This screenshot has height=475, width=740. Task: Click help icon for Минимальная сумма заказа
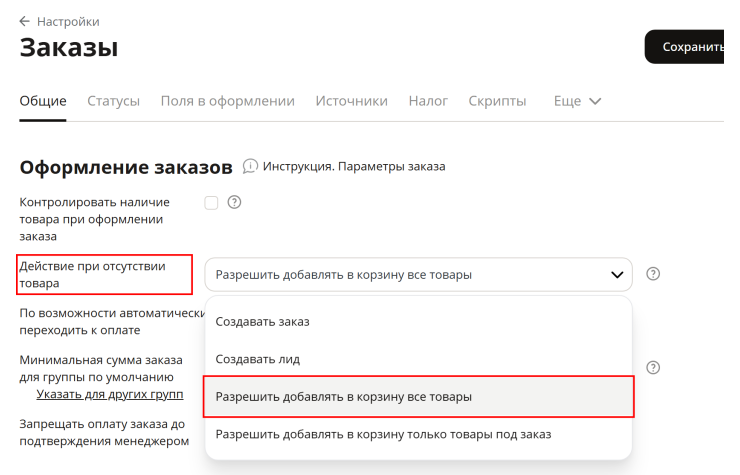(653, 367)
